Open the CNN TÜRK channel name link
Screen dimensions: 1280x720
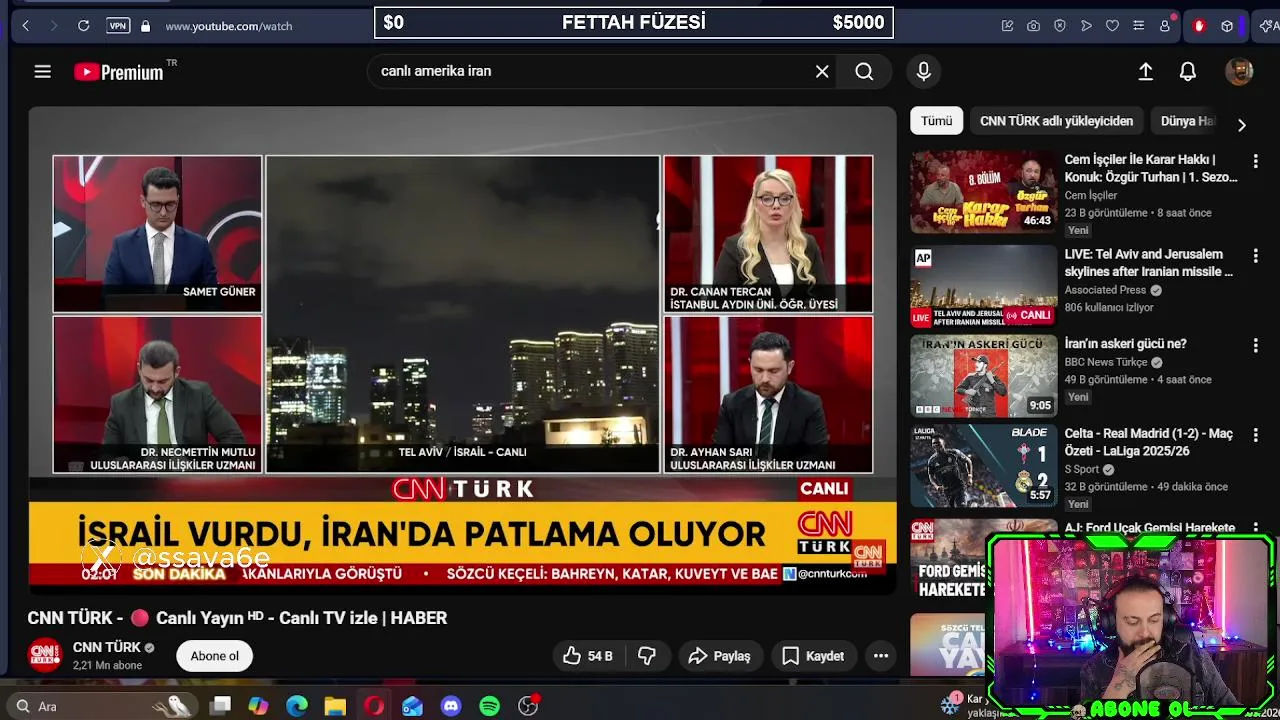(107, 647)
